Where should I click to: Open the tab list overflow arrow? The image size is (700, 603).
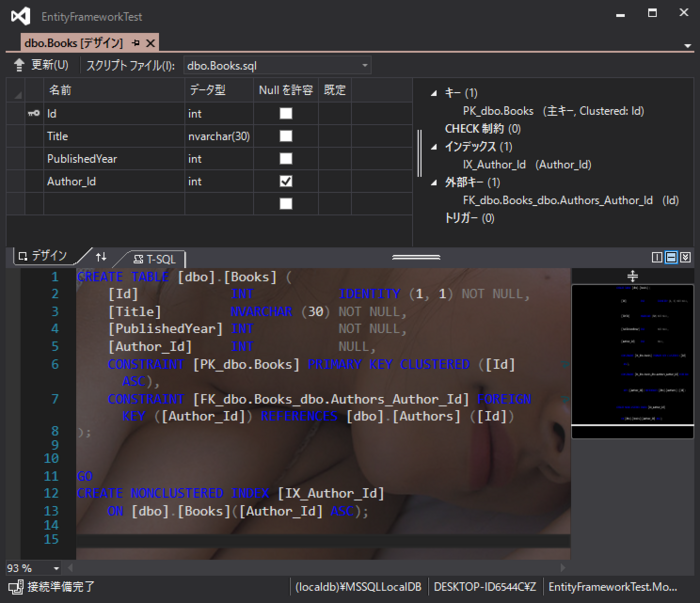pos(688,46)
